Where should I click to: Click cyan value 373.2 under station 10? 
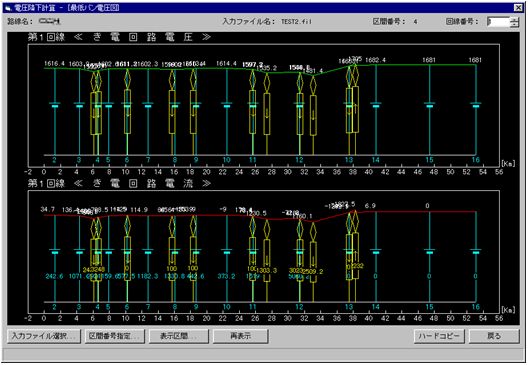click(x=226, y=276)
